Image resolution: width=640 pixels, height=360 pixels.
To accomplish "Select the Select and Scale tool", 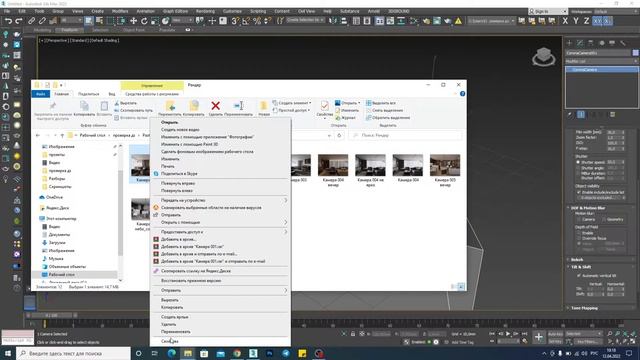I will click(155, 21).
